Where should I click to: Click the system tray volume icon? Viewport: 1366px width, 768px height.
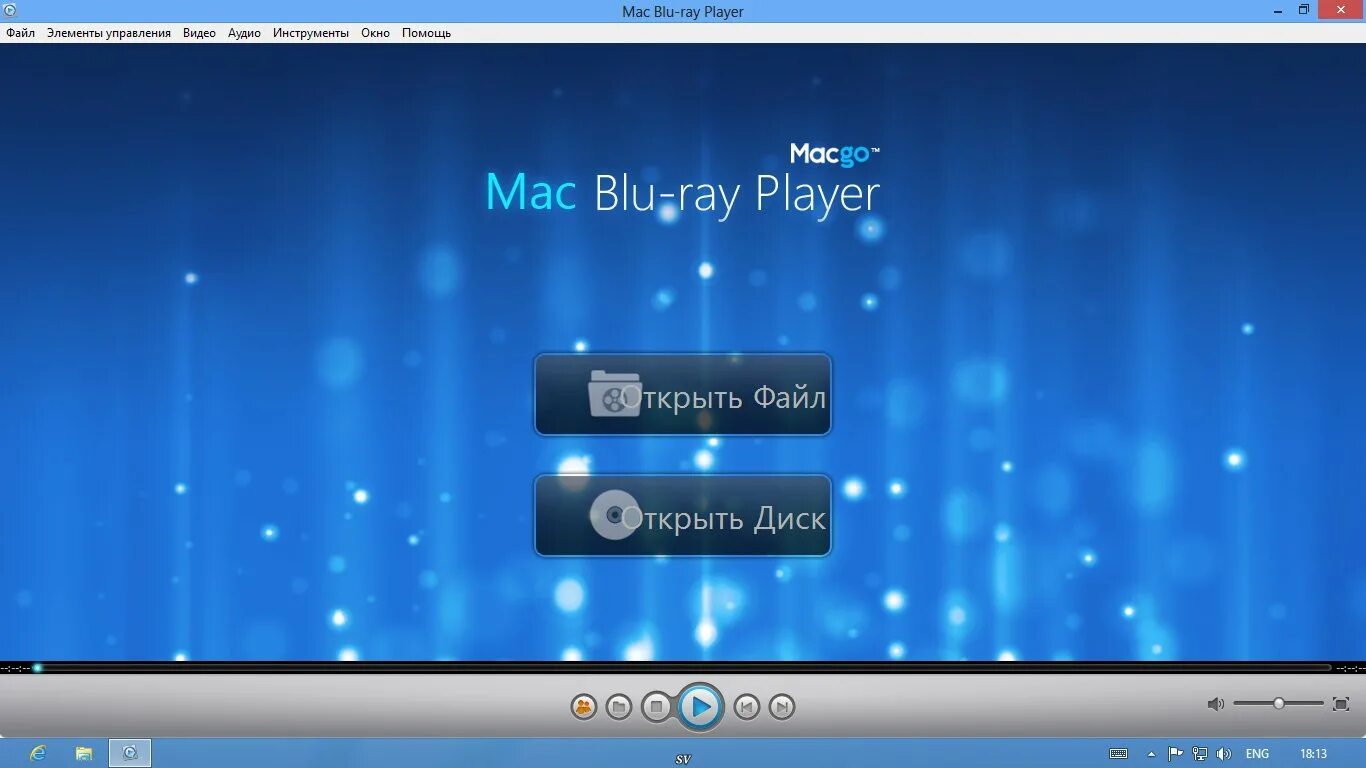(x=1224, y=754)
